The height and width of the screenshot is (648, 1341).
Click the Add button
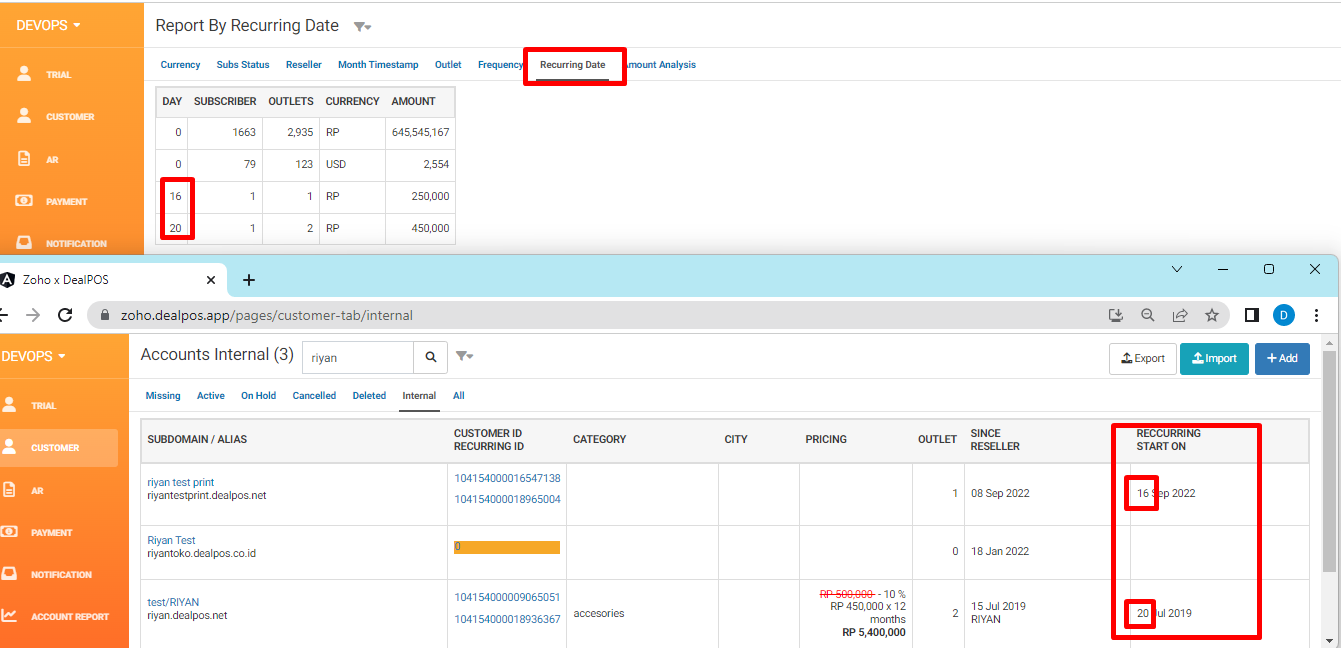(x=1282, y=359)
